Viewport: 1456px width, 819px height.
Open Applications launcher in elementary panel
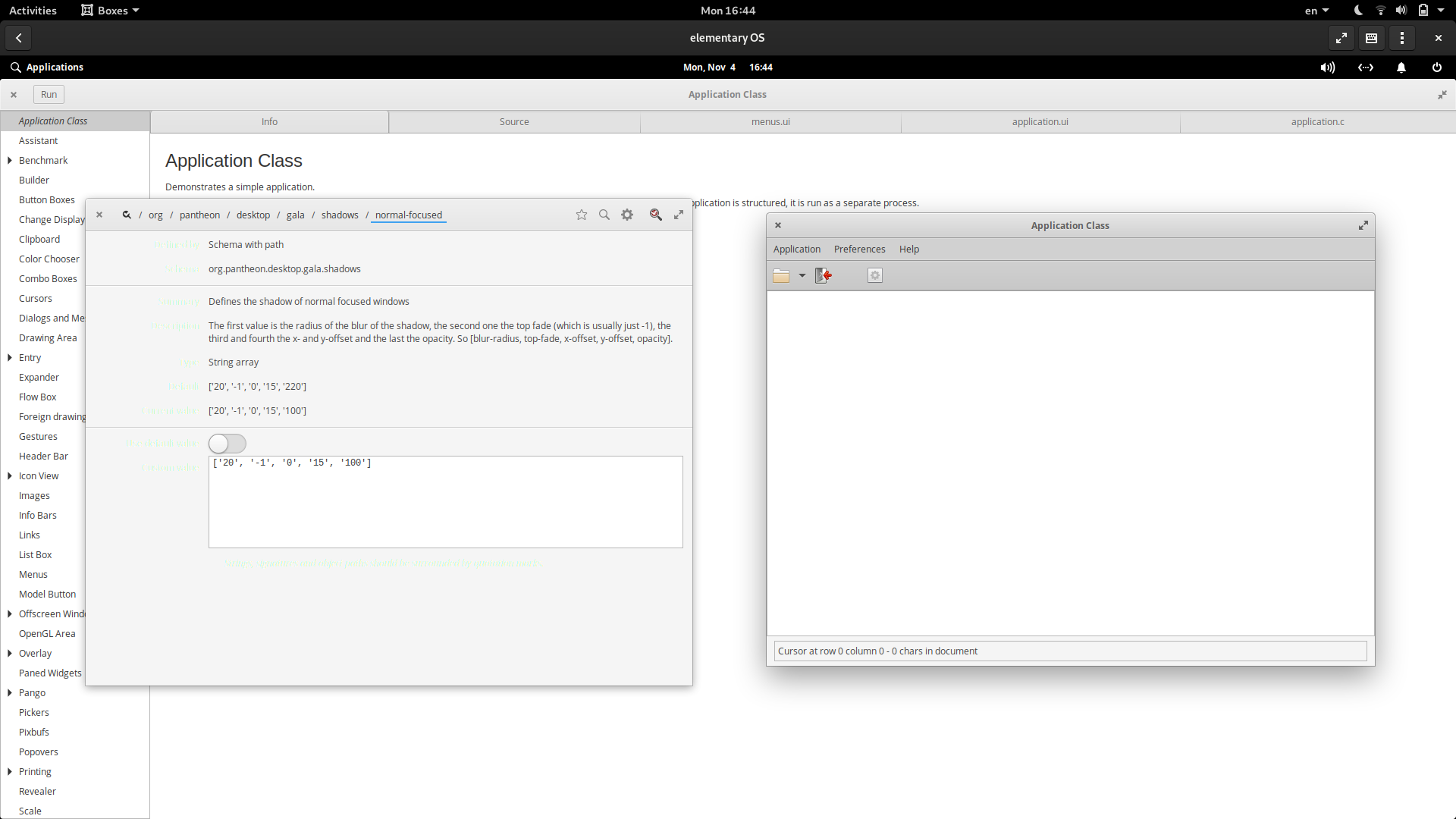tap(47, 67)
